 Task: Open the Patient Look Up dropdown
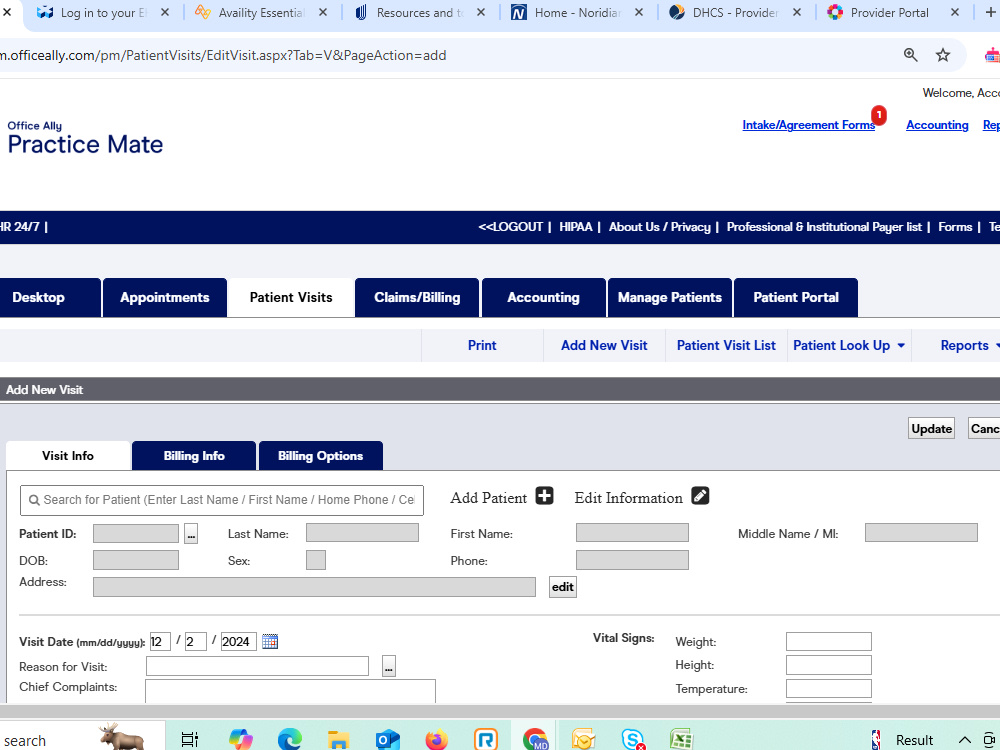(849, 346)
